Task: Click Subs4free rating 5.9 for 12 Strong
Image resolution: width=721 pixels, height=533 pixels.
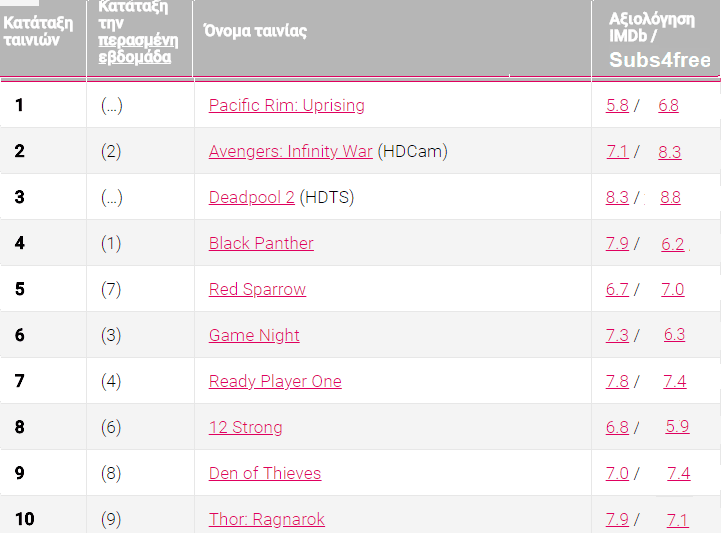Action: tap(677, 426)
